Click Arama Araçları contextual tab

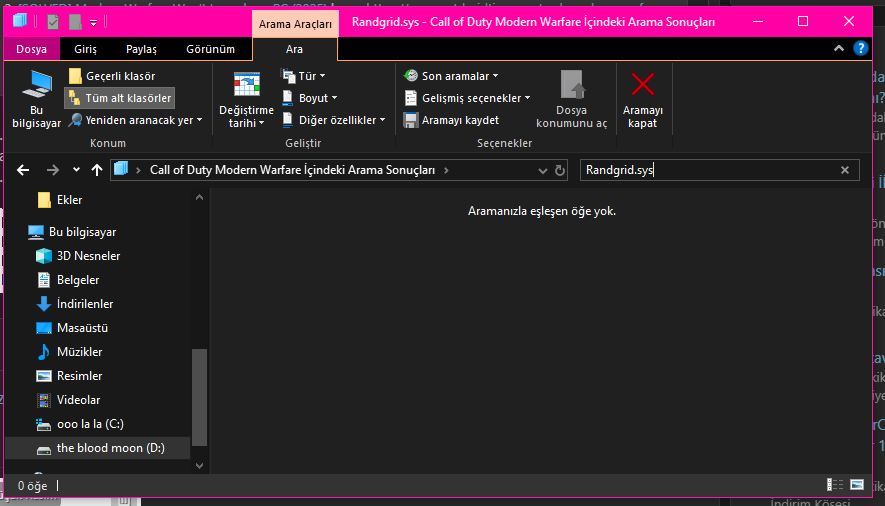point(295,24)
